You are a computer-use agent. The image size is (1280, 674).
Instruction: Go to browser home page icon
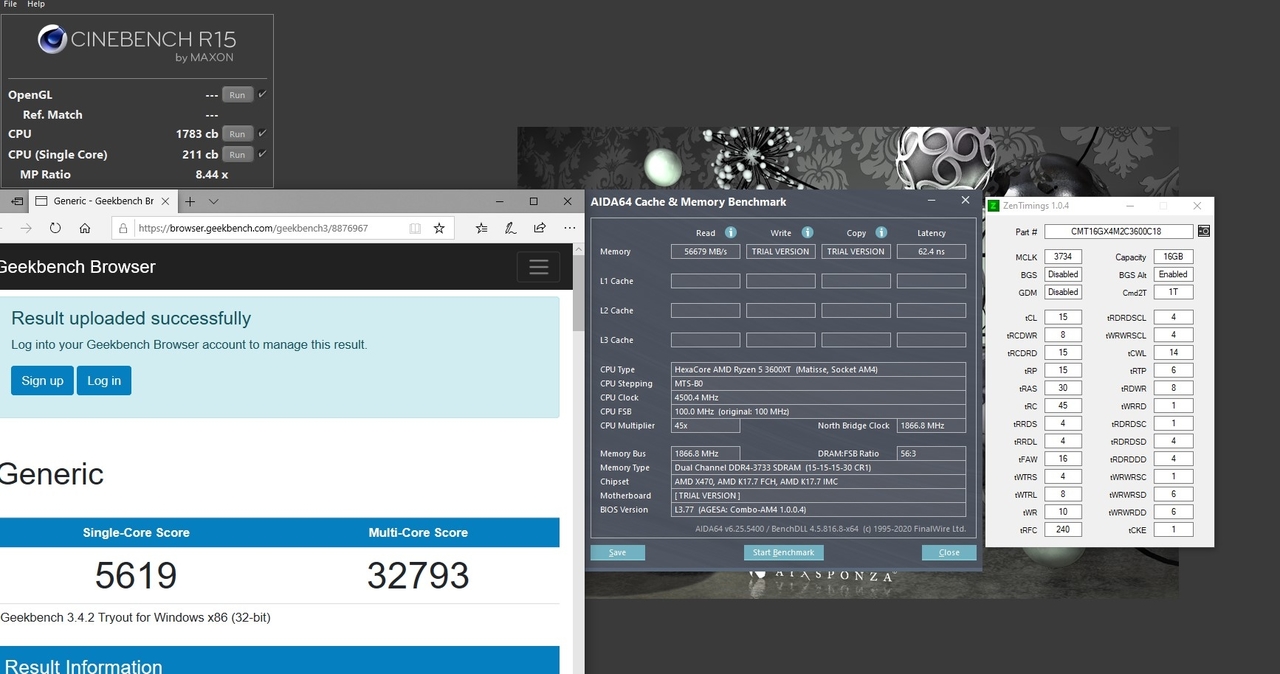85,228
